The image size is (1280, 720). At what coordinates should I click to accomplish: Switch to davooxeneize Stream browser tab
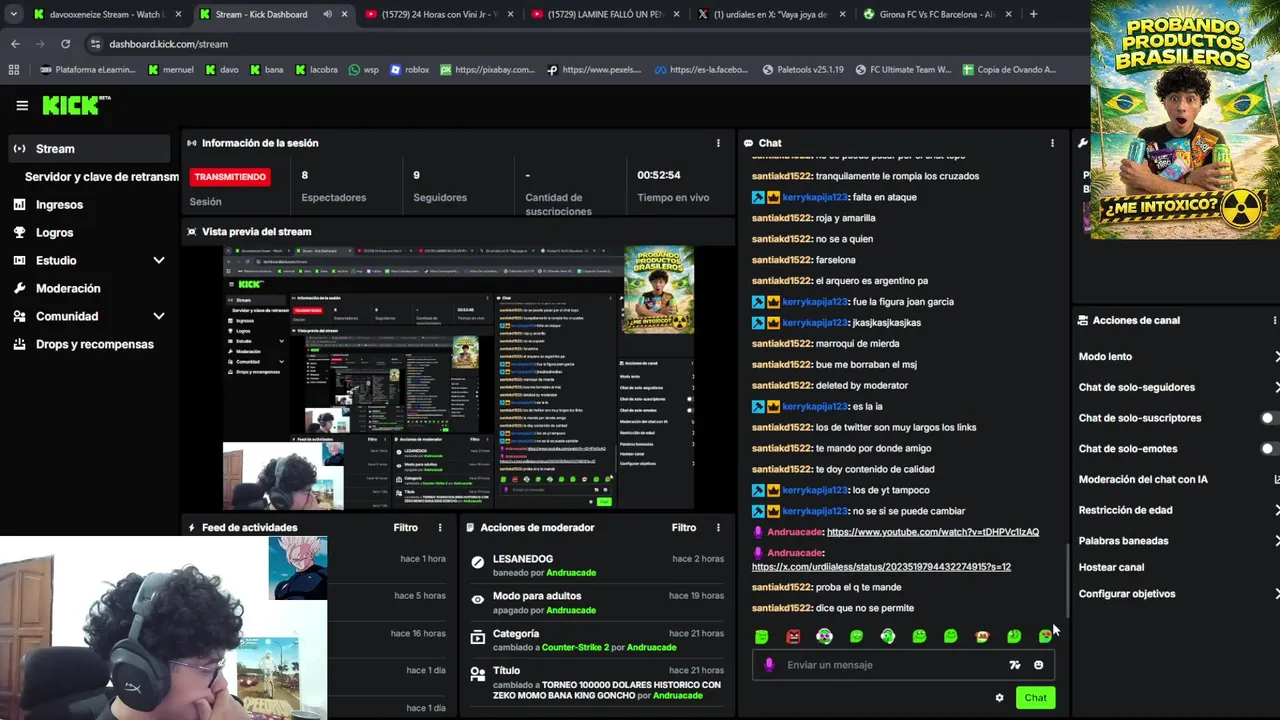tap(106, 14)
